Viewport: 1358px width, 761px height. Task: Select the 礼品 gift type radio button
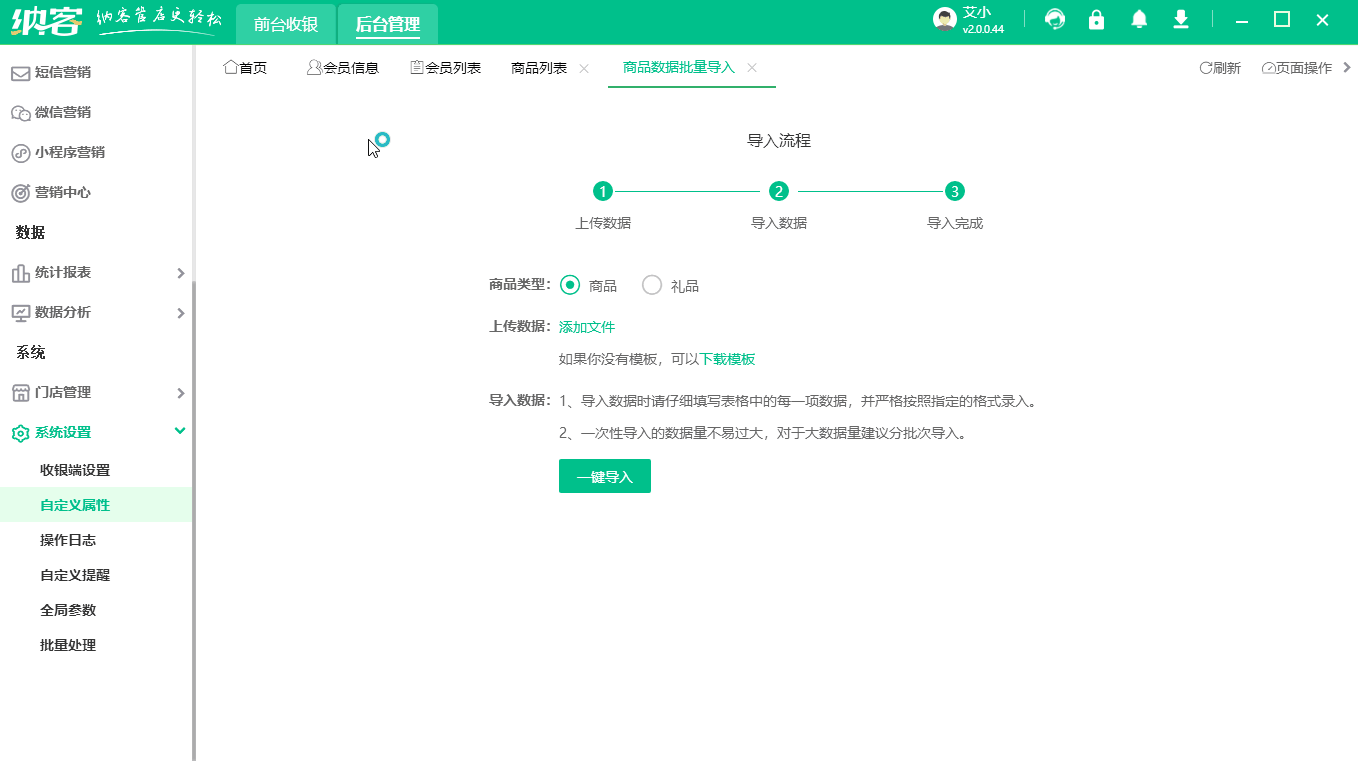652,285
